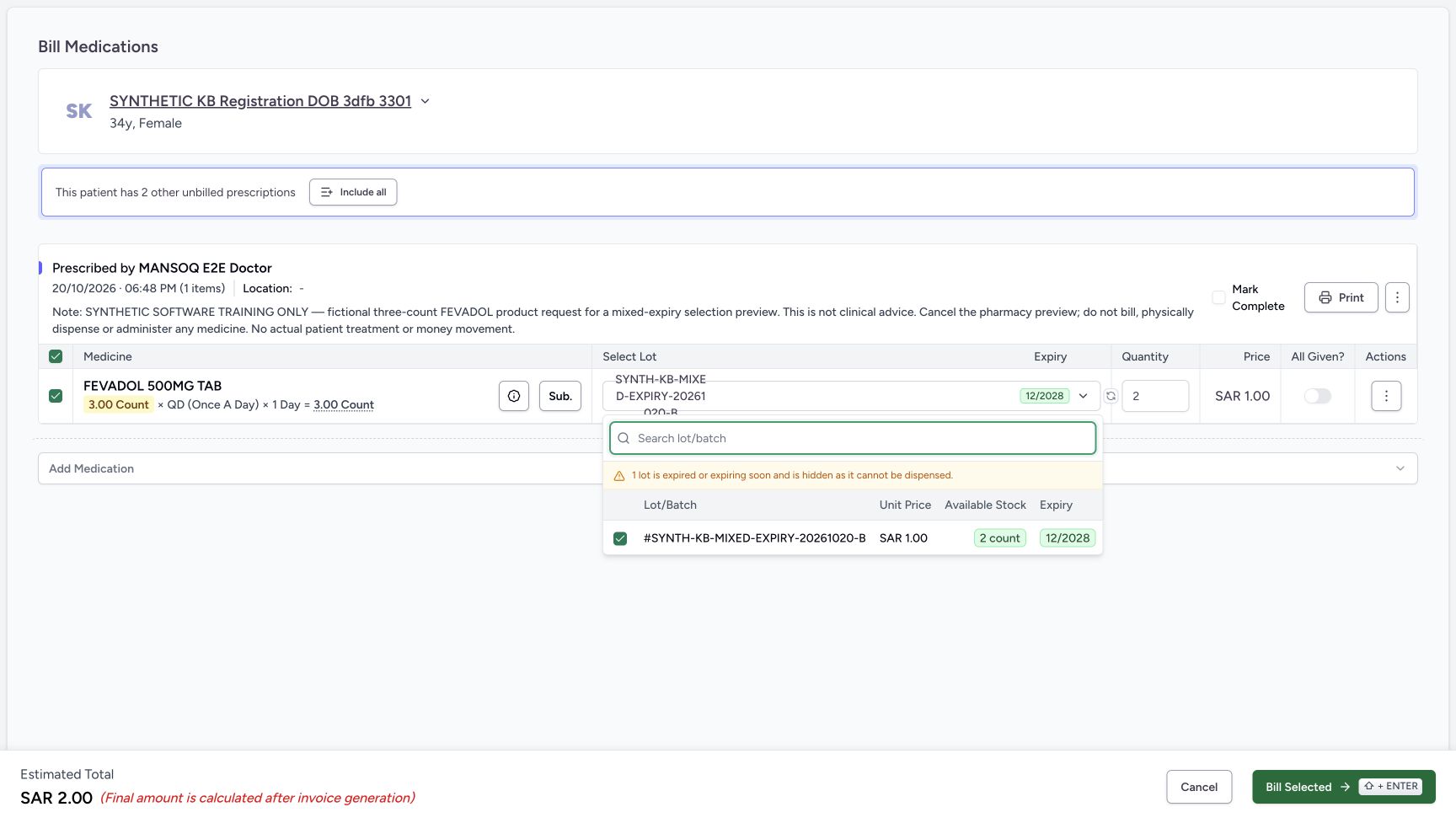Click the underlined total 3.00 Count
The width and height of the screenshot is (1456, 823).
click(344, 404)
